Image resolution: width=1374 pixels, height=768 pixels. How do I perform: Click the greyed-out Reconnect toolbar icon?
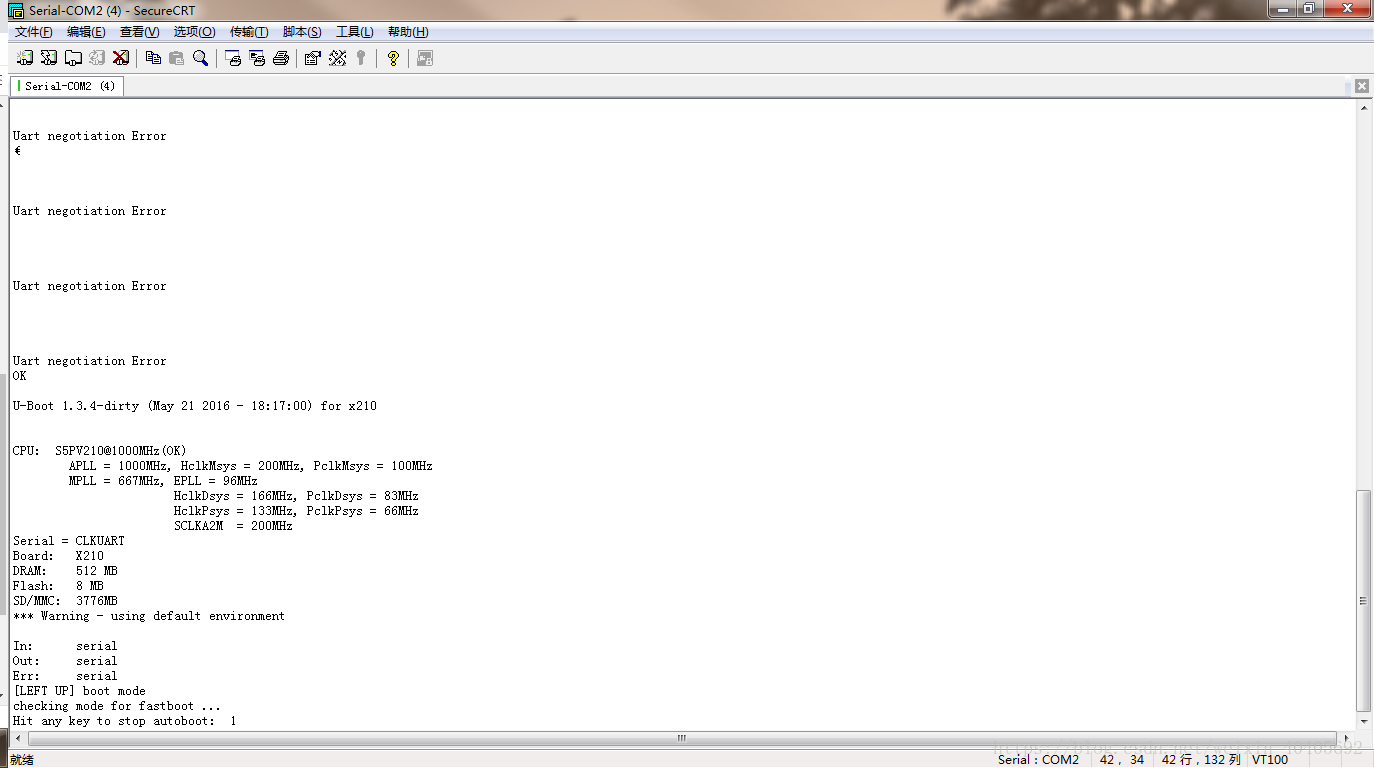[x=97, y=58]
